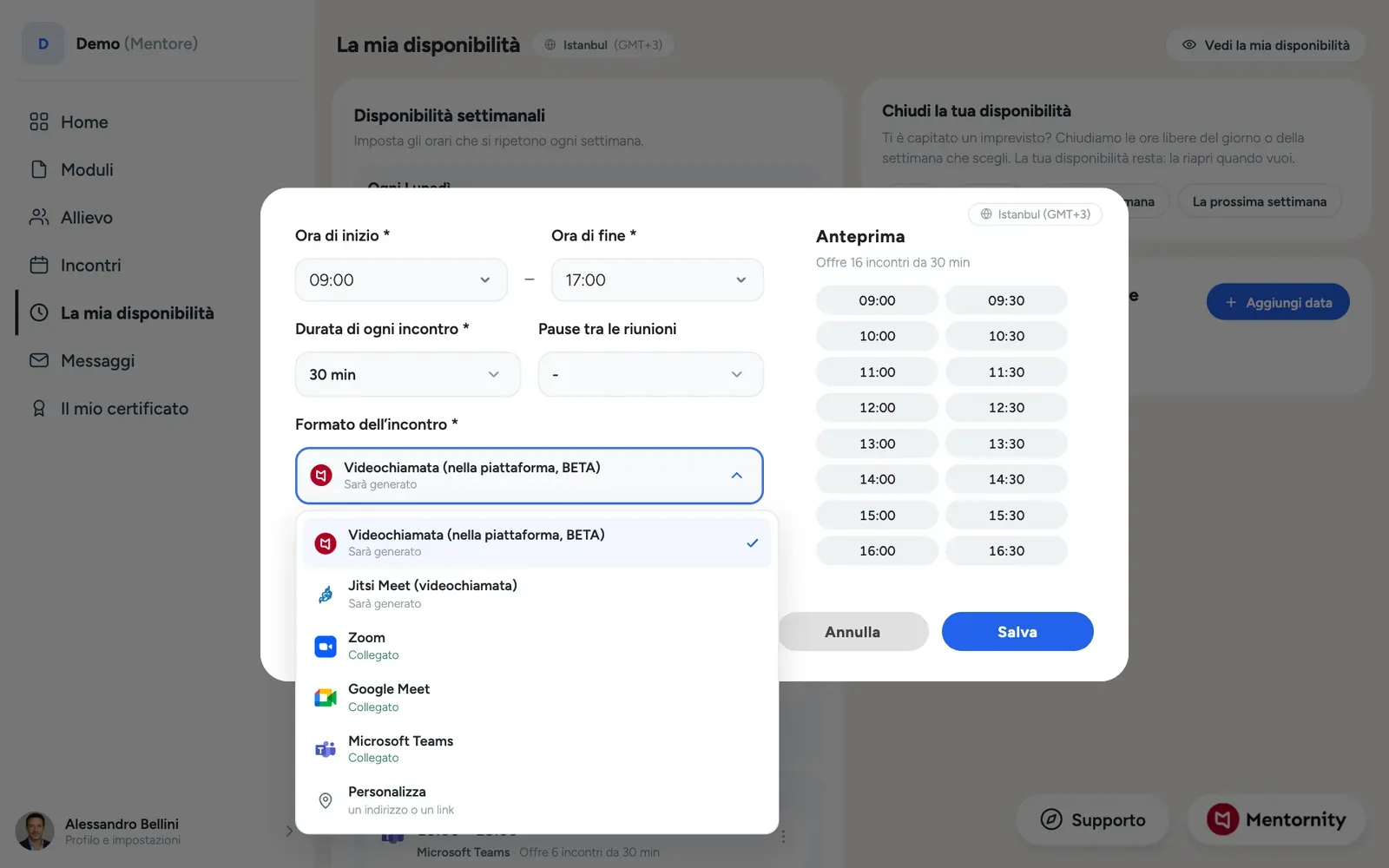Choose the Google Meet format option
The height and width of the screenshot is (868, 1389).
click(x=537, y=697)
